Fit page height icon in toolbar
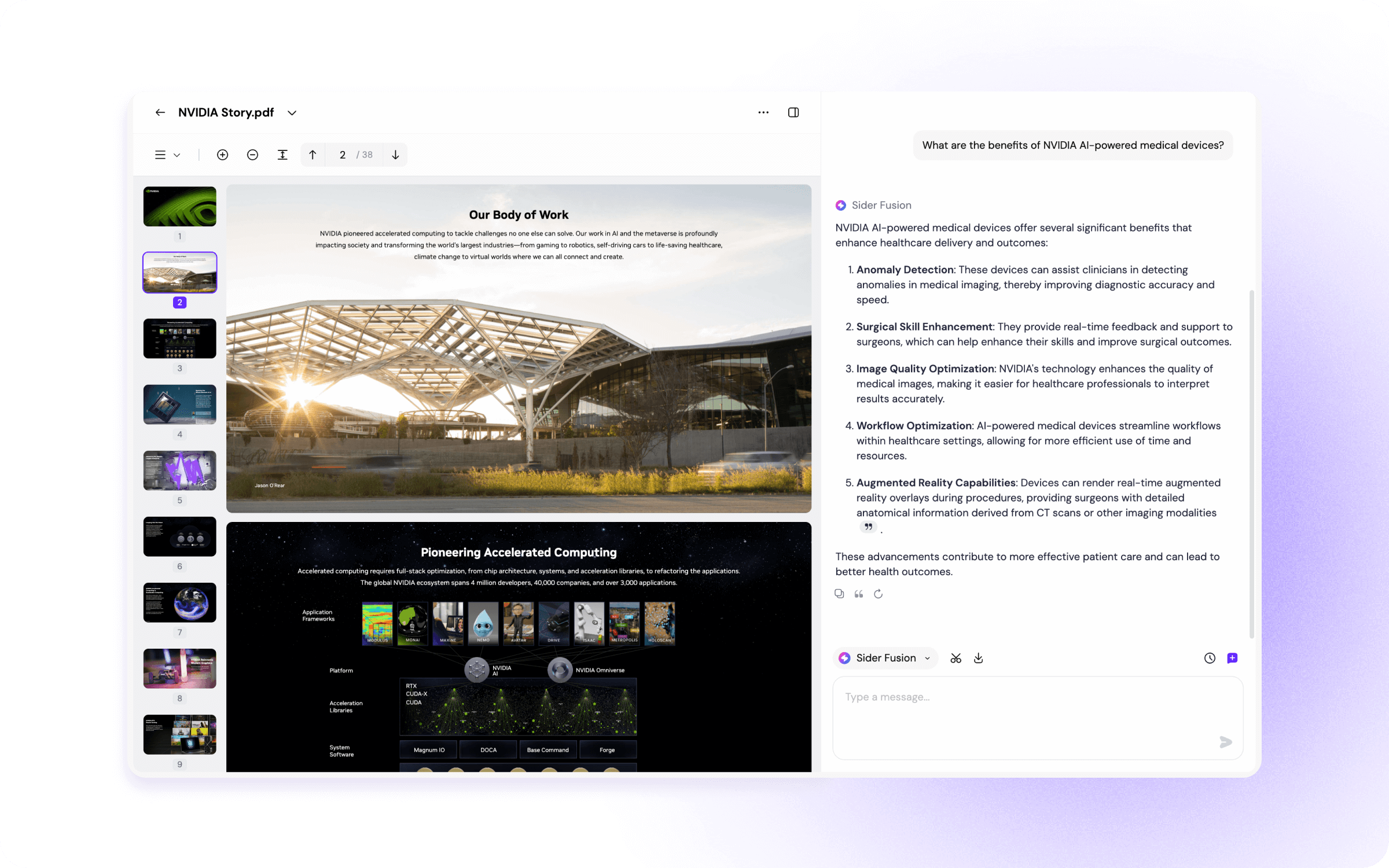Image resolution: width=1389 pixels, height=868 pixels. [x=282, y=155]
